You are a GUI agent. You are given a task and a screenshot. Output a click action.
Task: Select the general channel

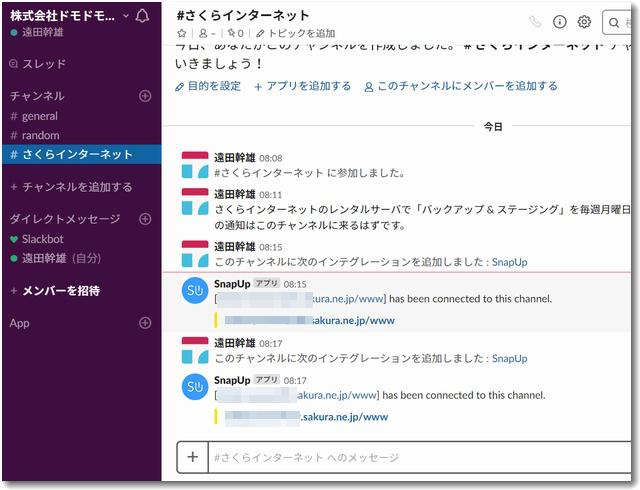[x=40, y=116]
